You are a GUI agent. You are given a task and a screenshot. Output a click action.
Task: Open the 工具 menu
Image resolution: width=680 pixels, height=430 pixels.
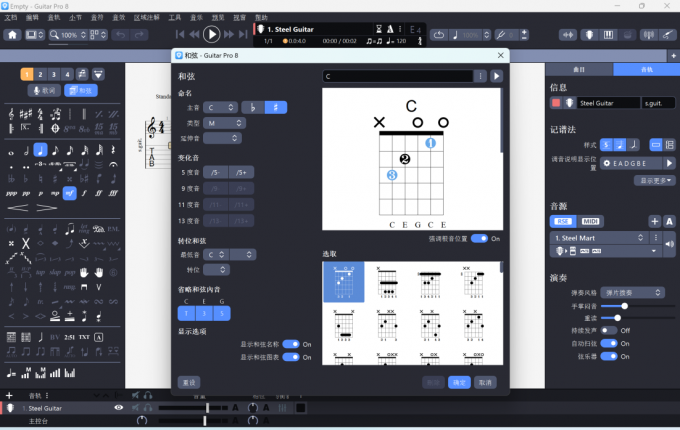pos(175,18)
